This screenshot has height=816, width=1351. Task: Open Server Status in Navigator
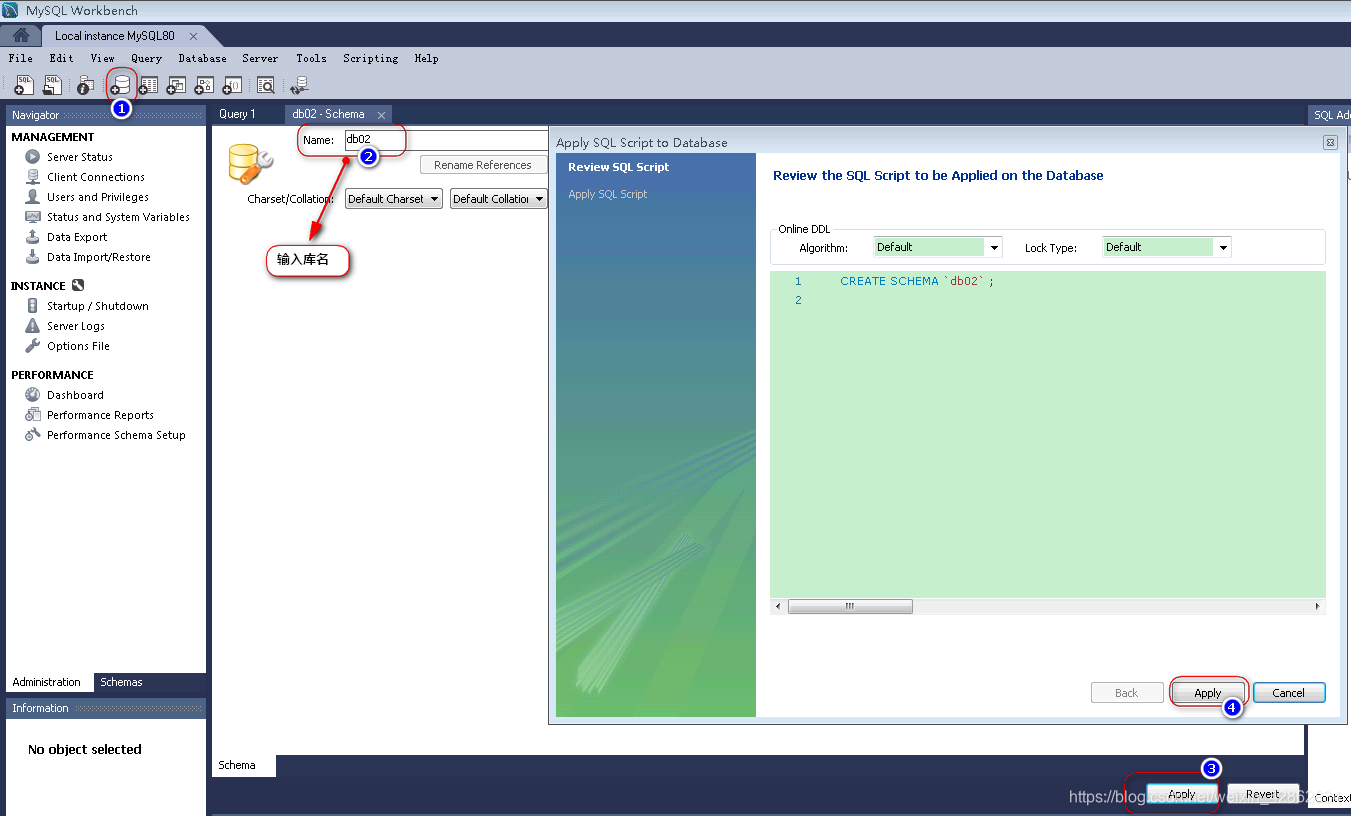coord(79,157)
